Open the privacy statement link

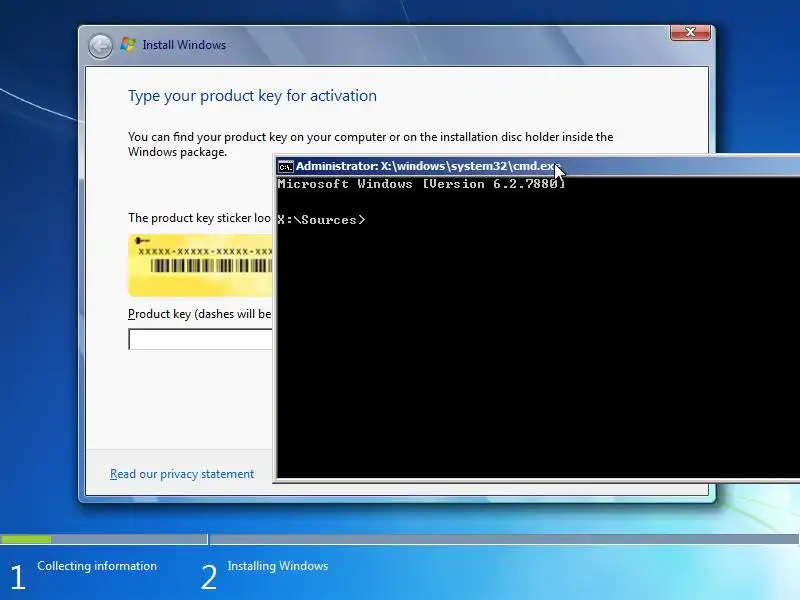(182, 474)
